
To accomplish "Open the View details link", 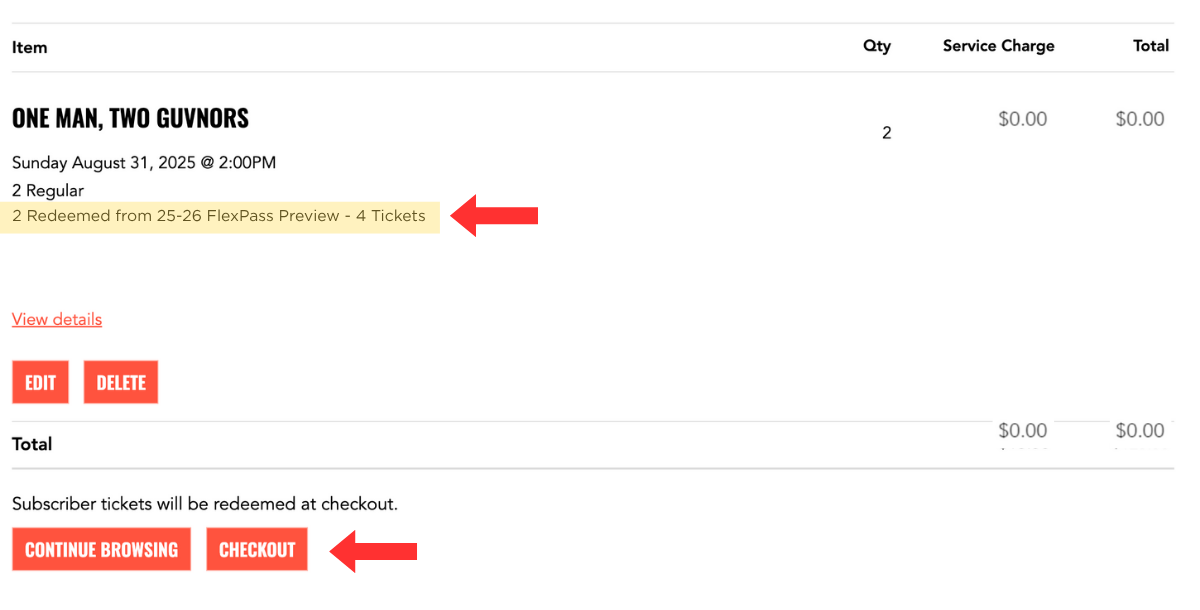I will [x=57, y=320].
